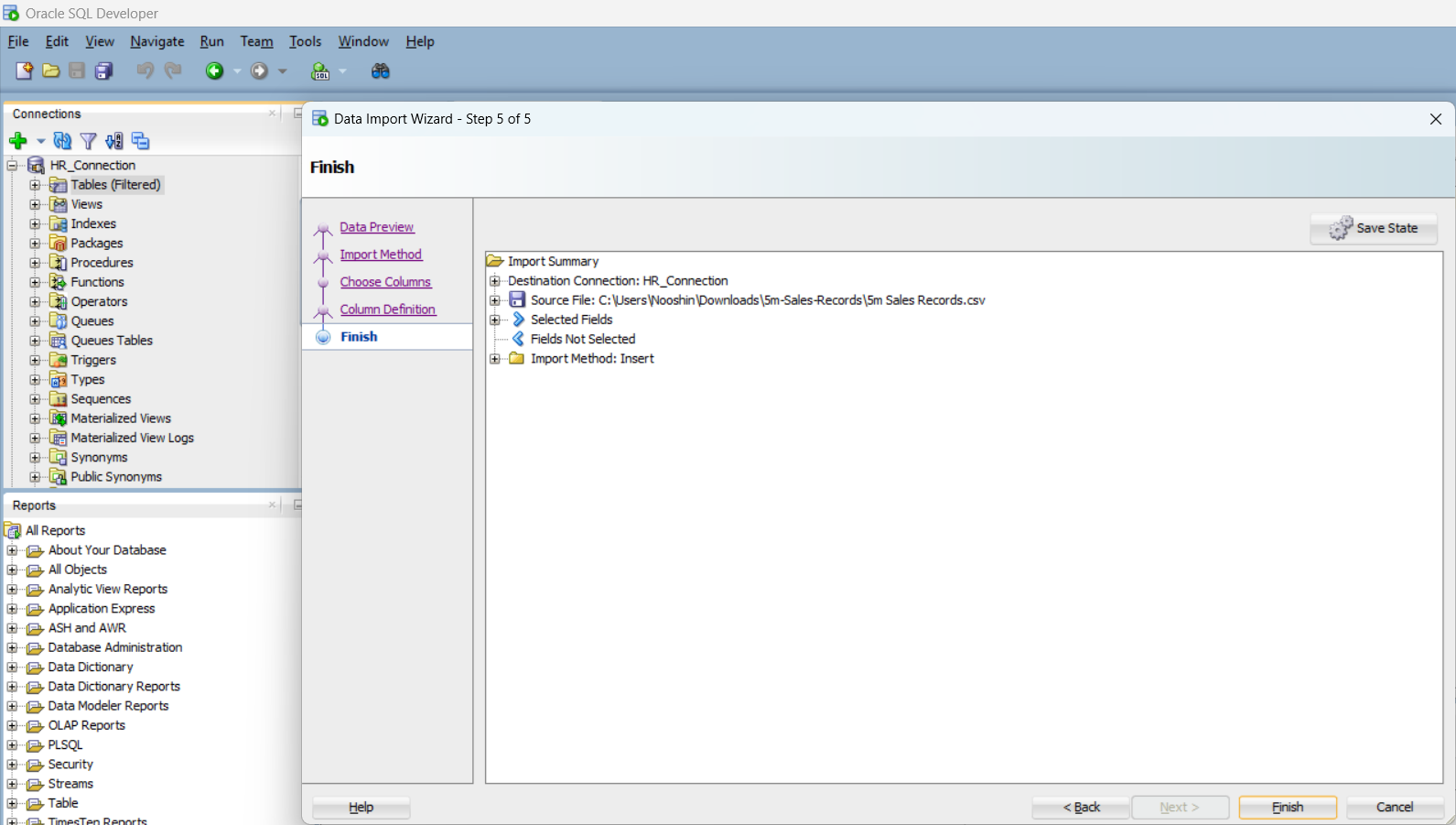This screenshot has height=825, width=1456.
Task: Expand the Views node
Action: click(x=35, y=204)
